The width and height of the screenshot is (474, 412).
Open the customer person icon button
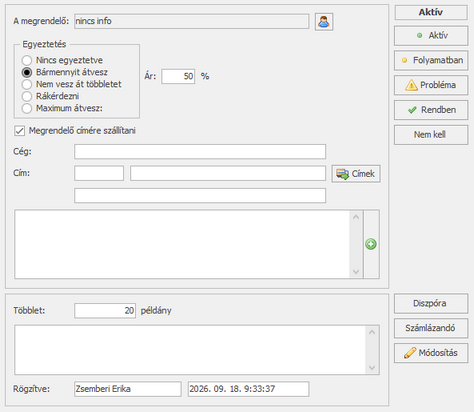click(324, 22)
